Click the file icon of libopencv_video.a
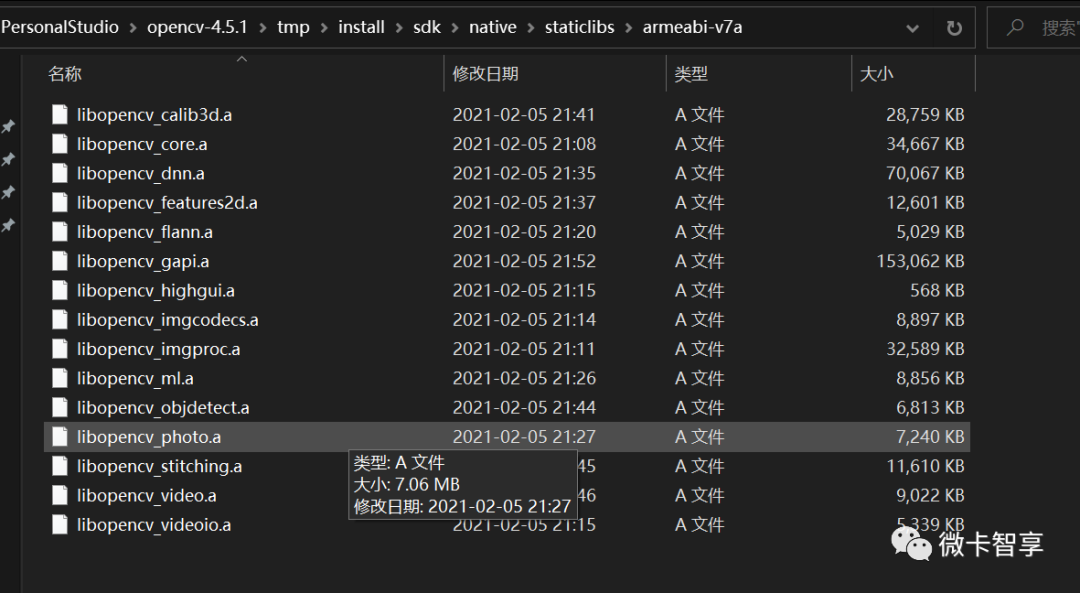This screenshot has height=593, width=1080. [x=60, y=495]
